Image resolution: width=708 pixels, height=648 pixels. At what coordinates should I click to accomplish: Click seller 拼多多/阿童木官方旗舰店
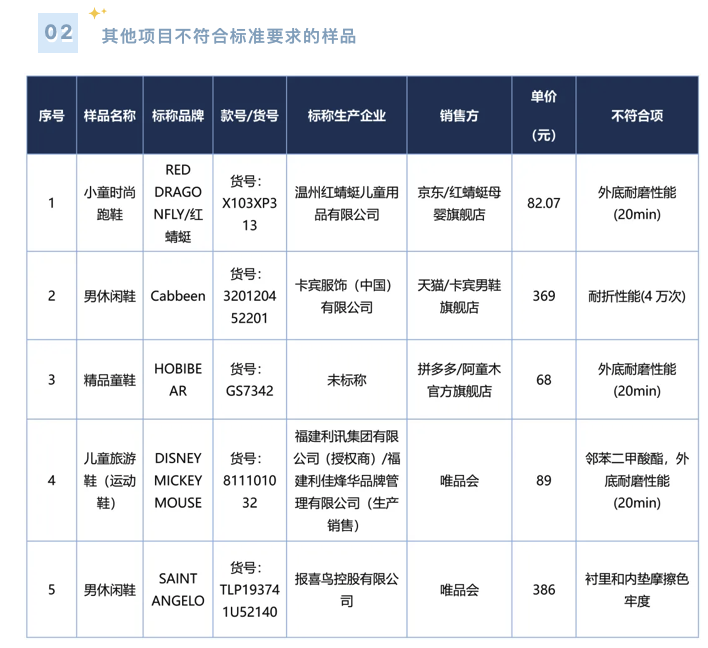click(459, 380)
